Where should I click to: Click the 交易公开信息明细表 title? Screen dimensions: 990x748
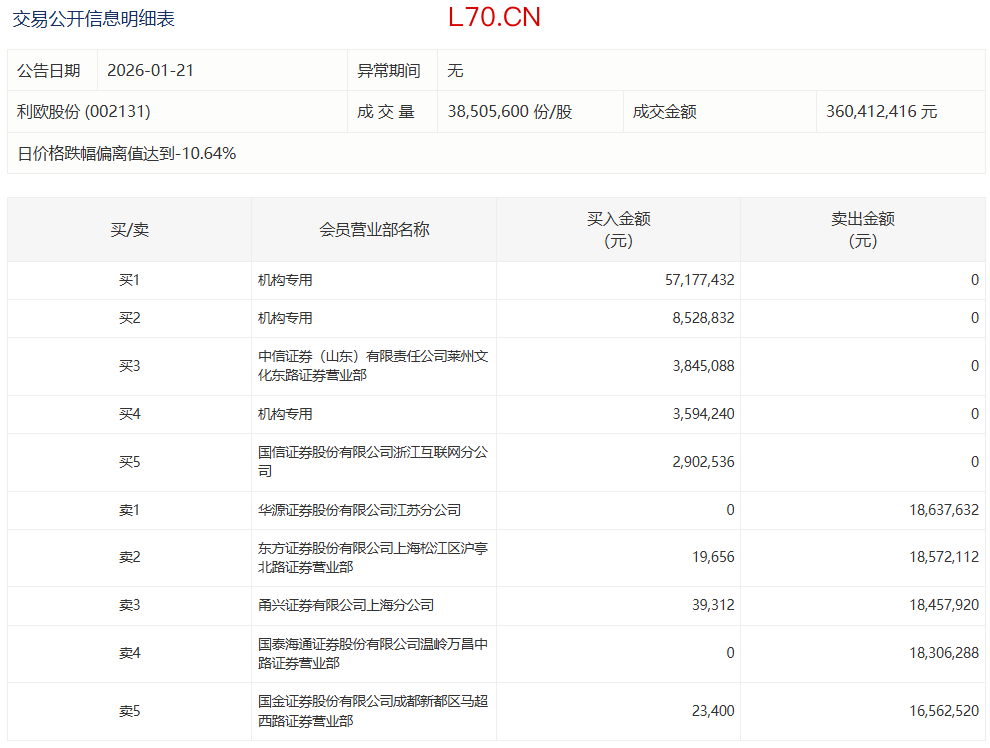pyautogui.click(x=93, y=18)
